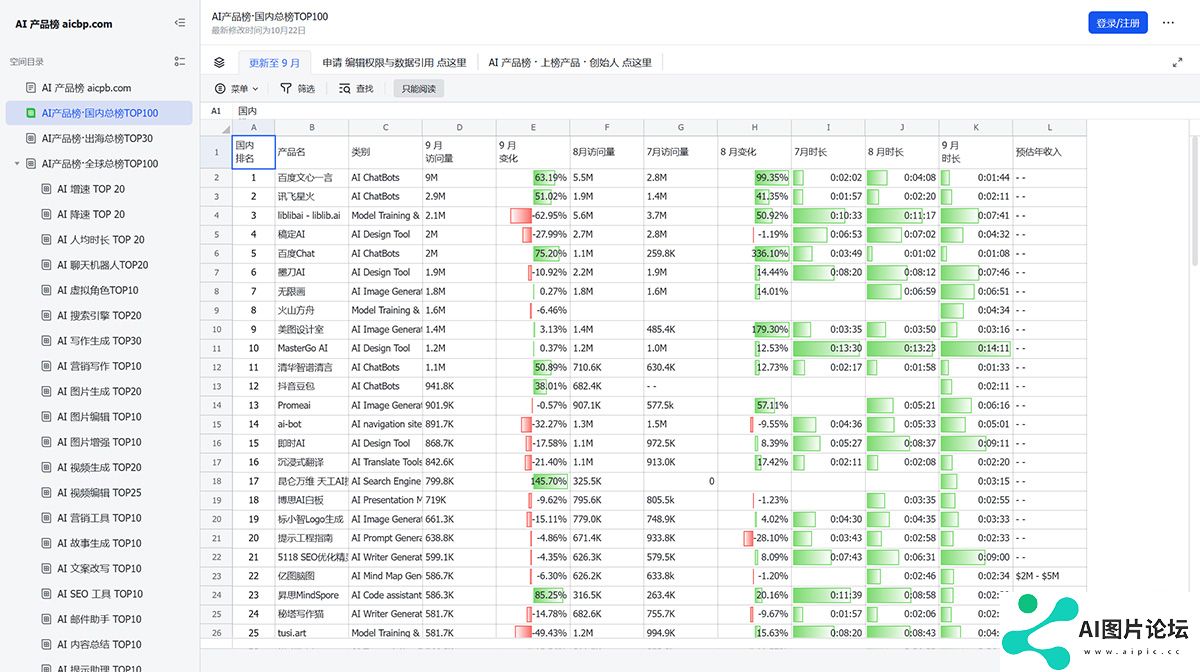
Task: Click the 筛选 filter icon
Action: [x=286, y=88]
